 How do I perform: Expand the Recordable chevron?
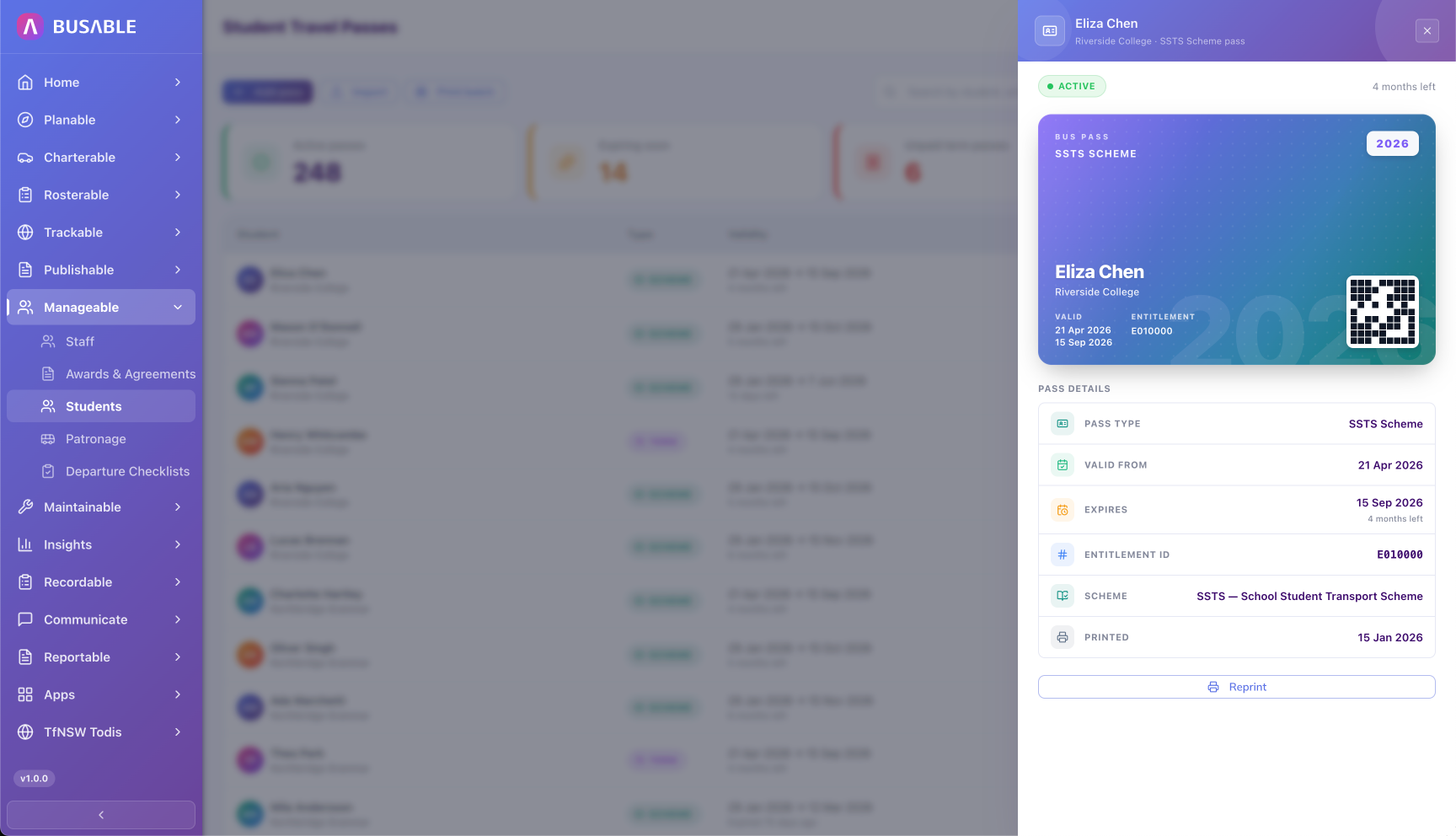178,582
